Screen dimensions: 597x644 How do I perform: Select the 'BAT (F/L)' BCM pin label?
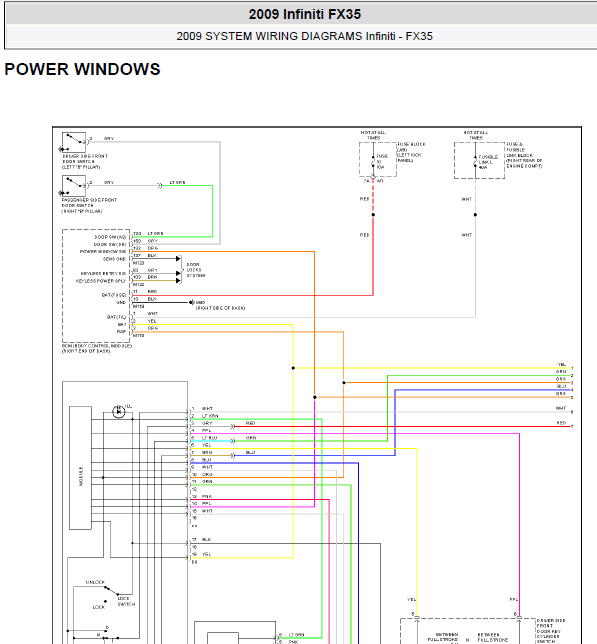(116, 317)
